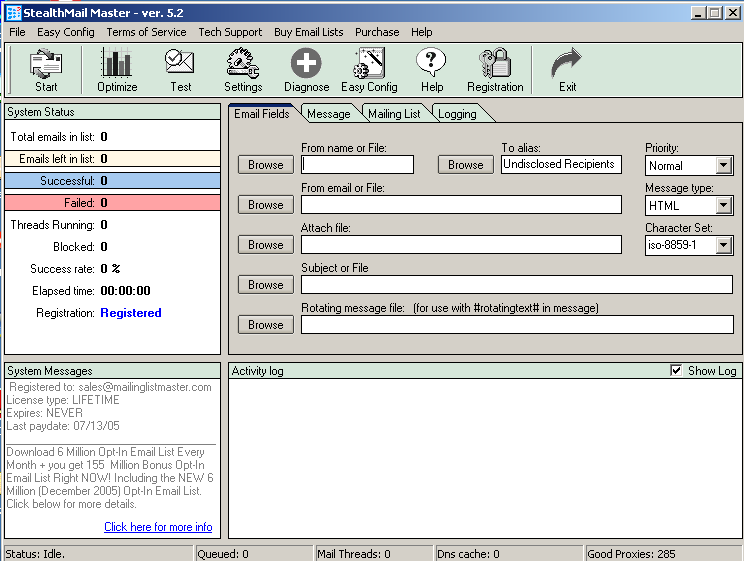744x561 pixels.
Task: Click the Subject or File input field
Action: 517,284
